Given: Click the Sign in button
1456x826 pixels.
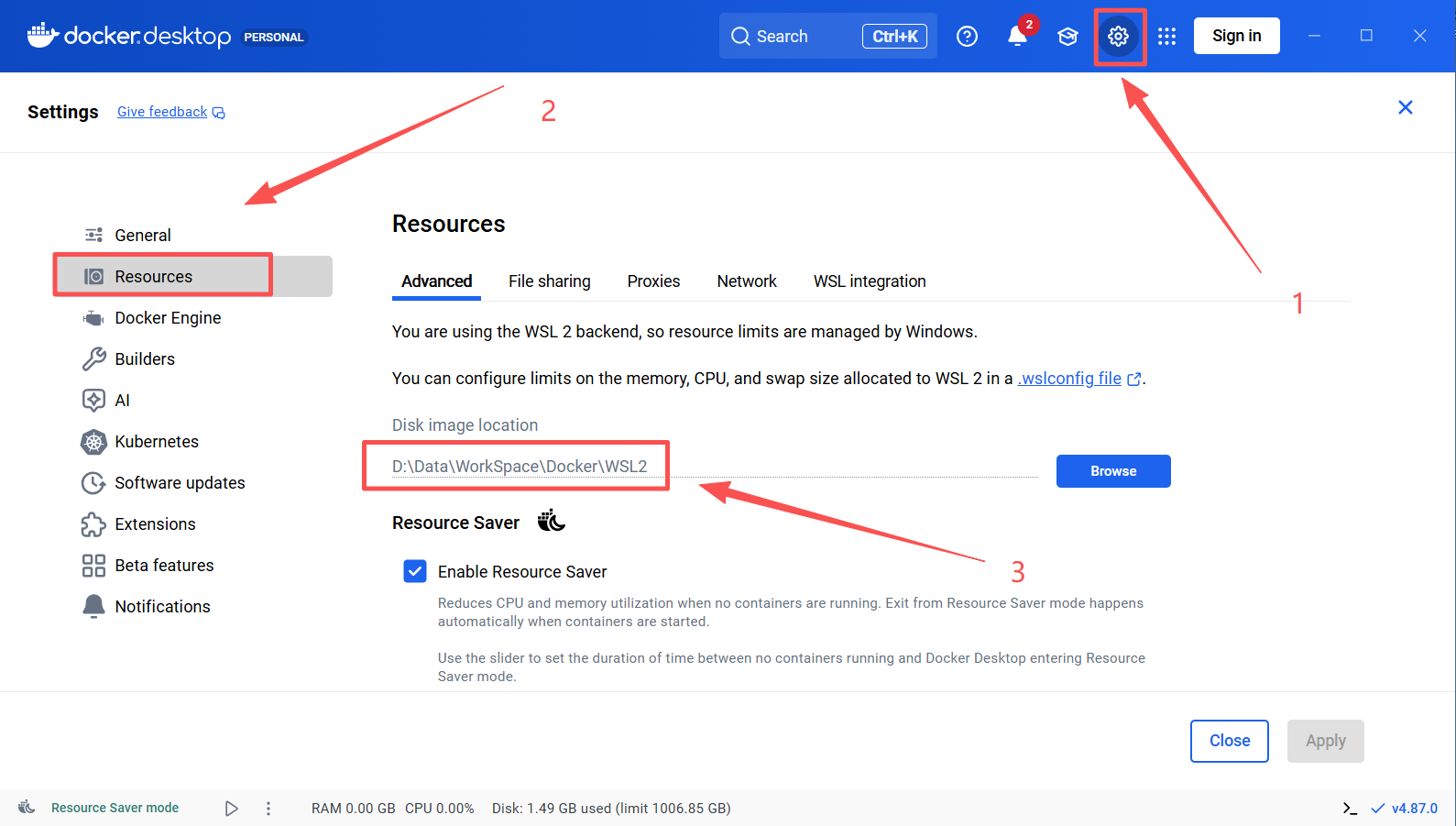Looking at the screenshot, I should click(x=1236, y=36).
